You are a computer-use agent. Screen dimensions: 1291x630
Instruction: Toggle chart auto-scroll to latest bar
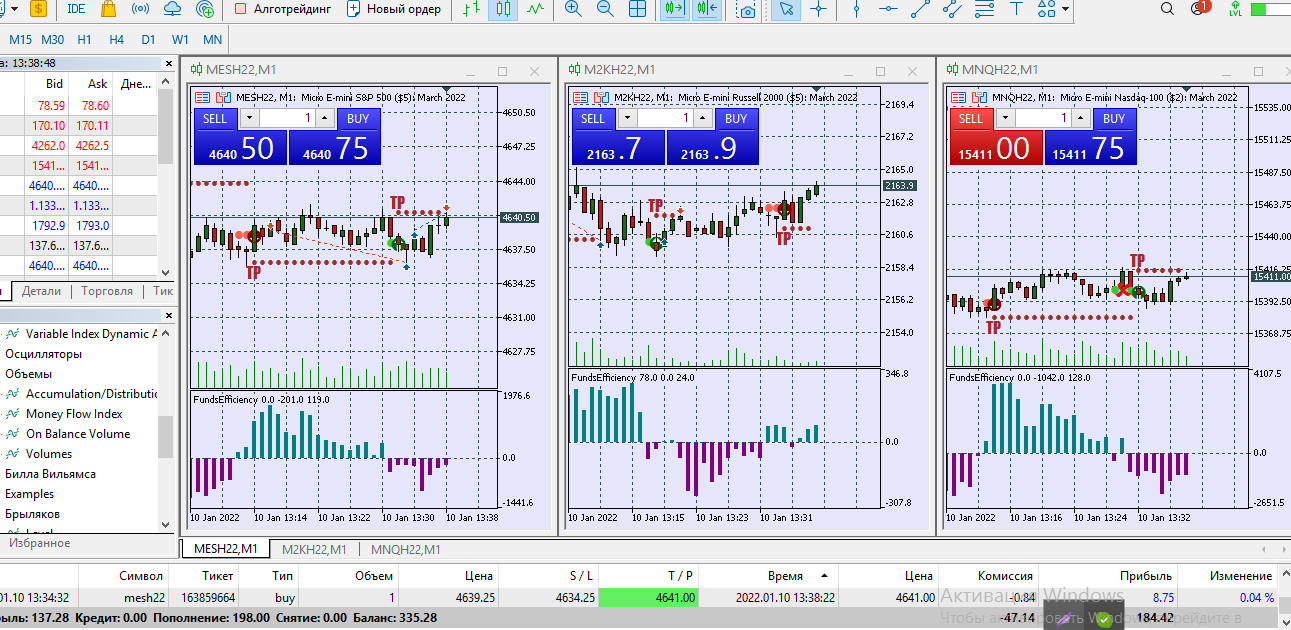click(x=675, y=9)
